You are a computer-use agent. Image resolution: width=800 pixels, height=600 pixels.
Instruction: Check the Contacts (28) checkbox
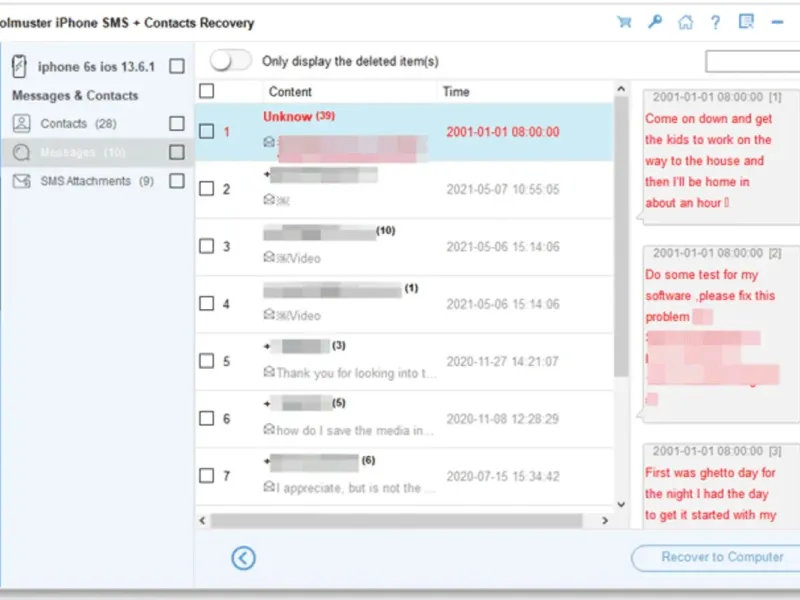click(x=177, y=123)
